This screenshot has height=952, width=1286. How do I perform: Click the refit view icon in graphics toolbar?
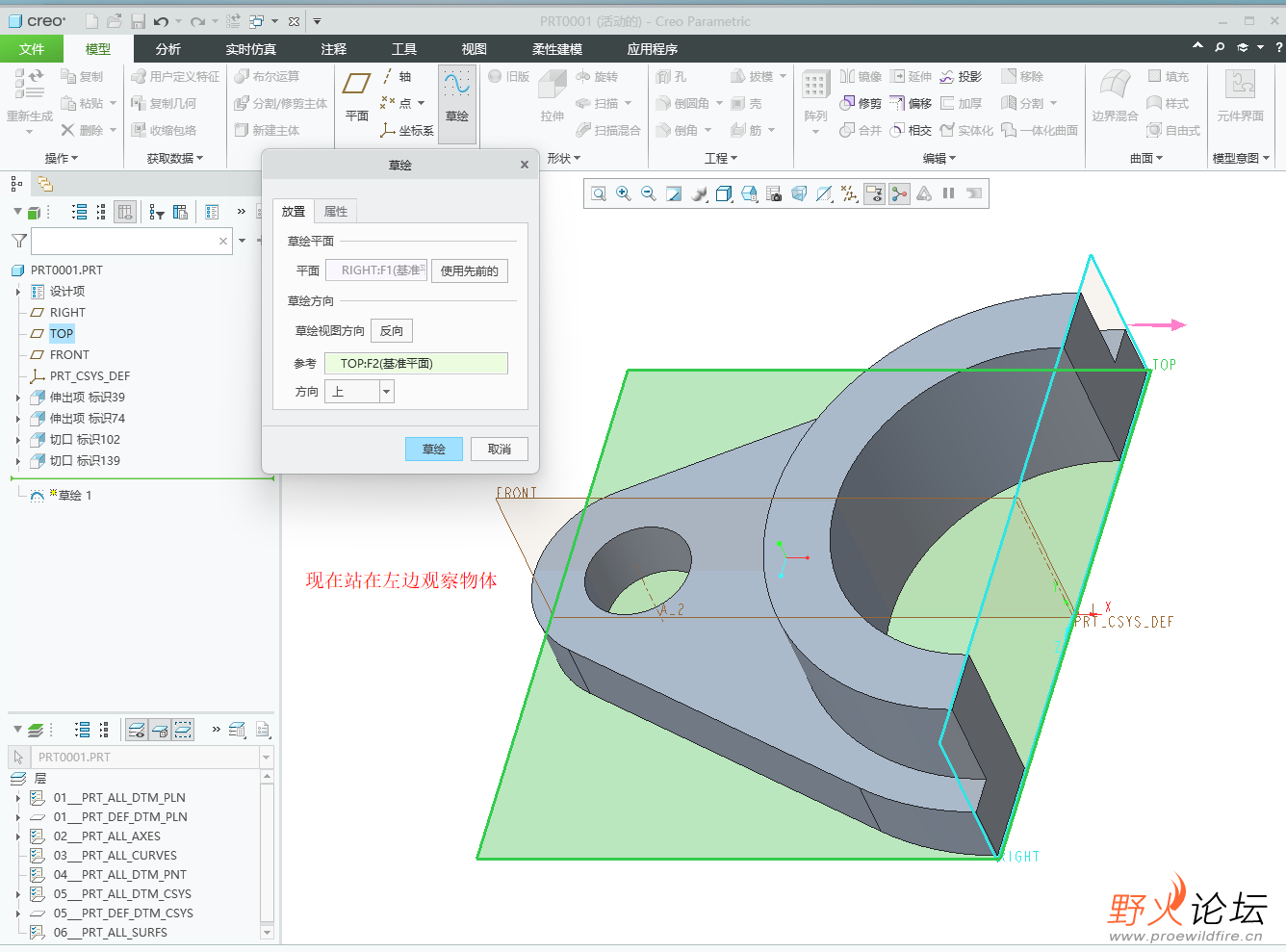(x=599, y=193)
